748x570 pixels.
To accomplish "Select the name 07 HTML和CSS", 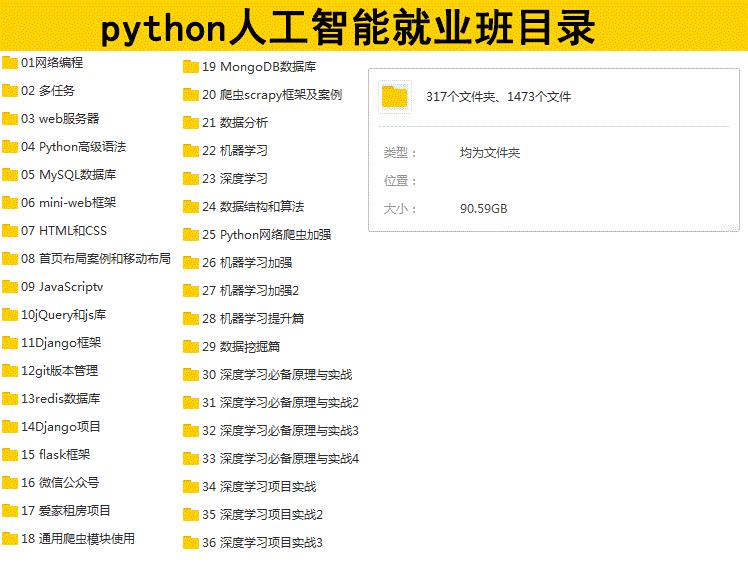I will point(64,231).
